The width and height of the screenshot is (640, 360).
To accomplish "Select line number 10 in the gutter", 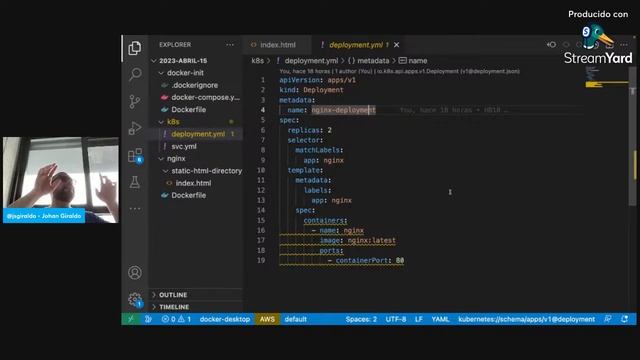I will coord(261,170).
